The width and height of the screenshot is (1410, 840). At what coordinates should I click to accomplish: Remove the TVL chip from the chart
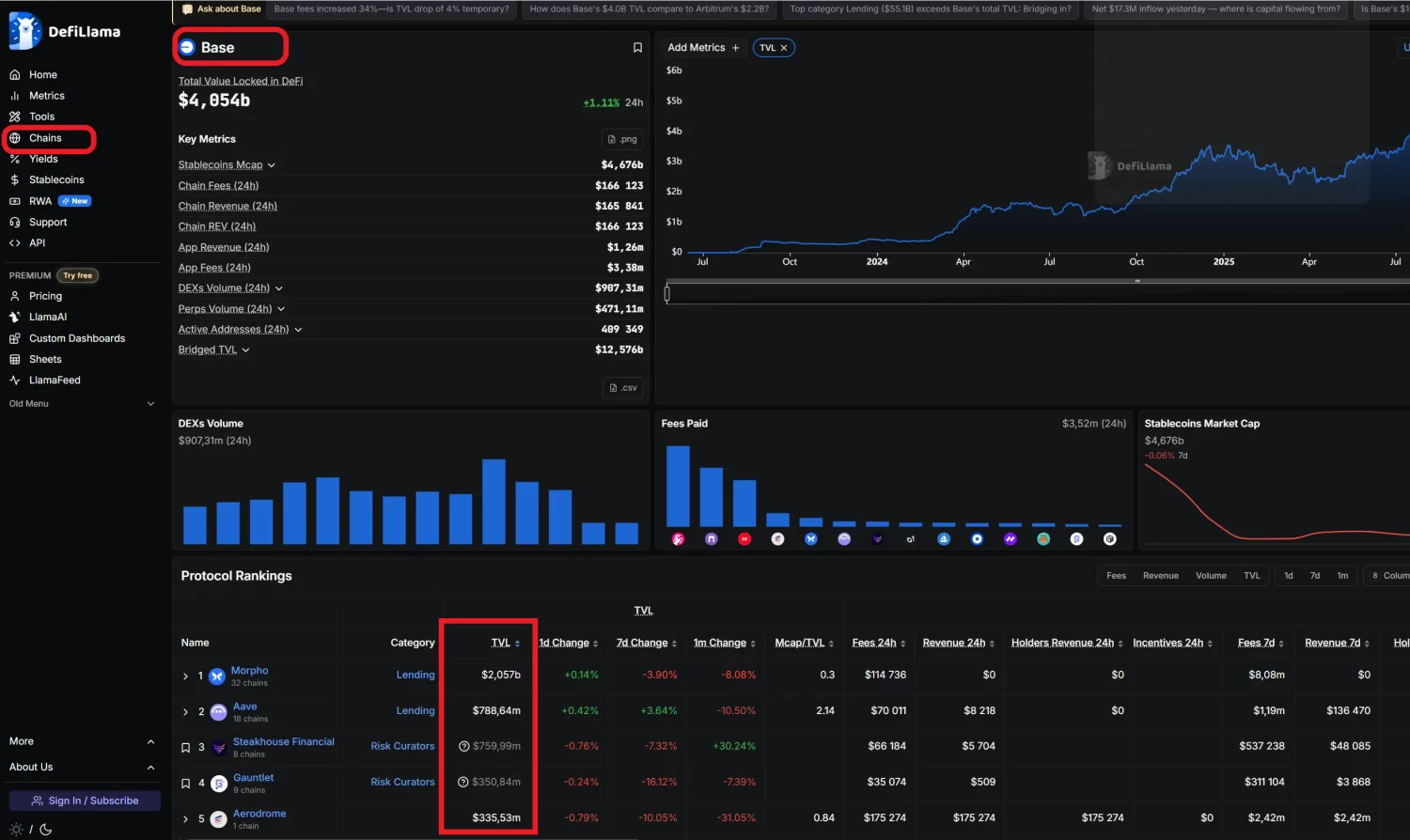coord(784,46)
